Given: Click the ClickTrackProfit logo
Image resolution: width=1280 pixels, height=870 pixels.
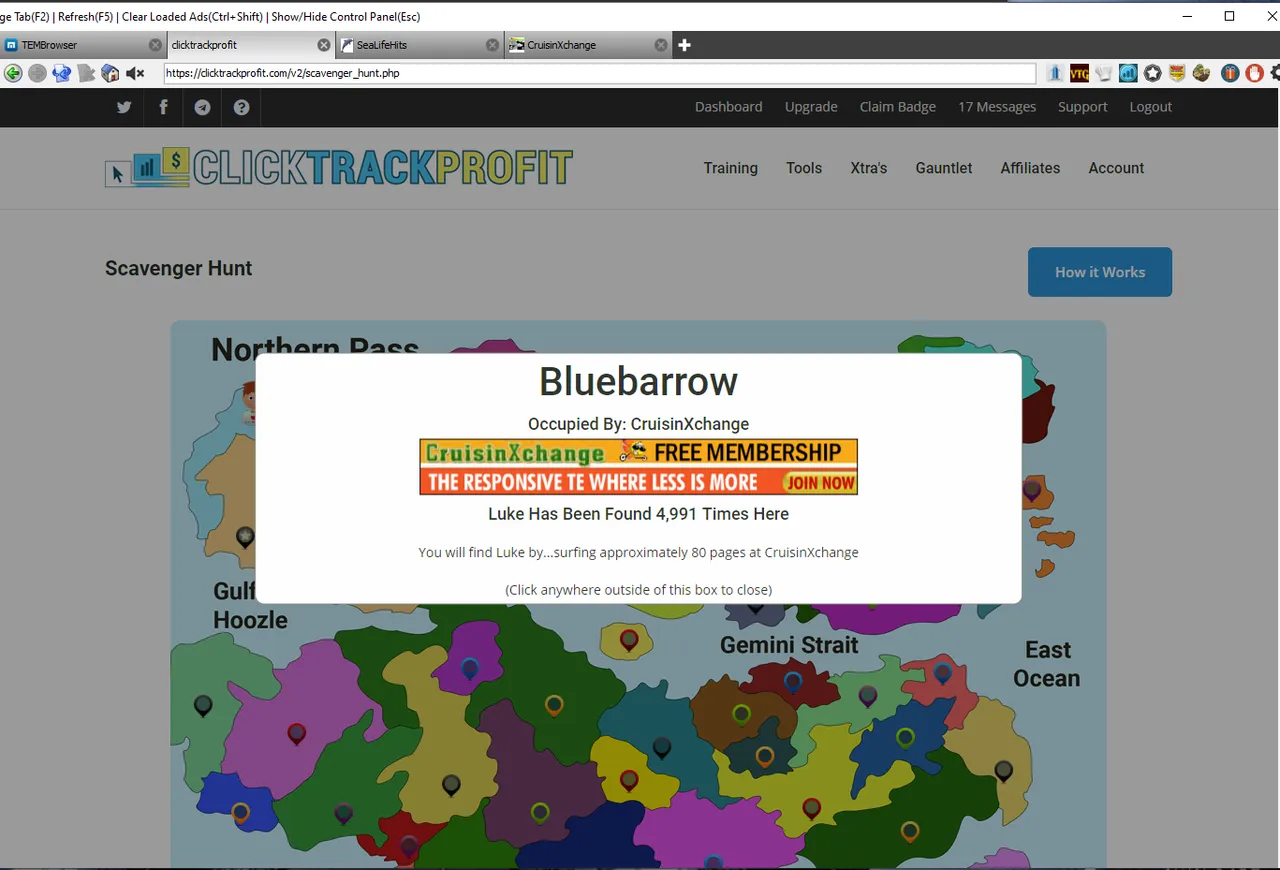Looking at the screenshot, I should (x=339, y=168).
